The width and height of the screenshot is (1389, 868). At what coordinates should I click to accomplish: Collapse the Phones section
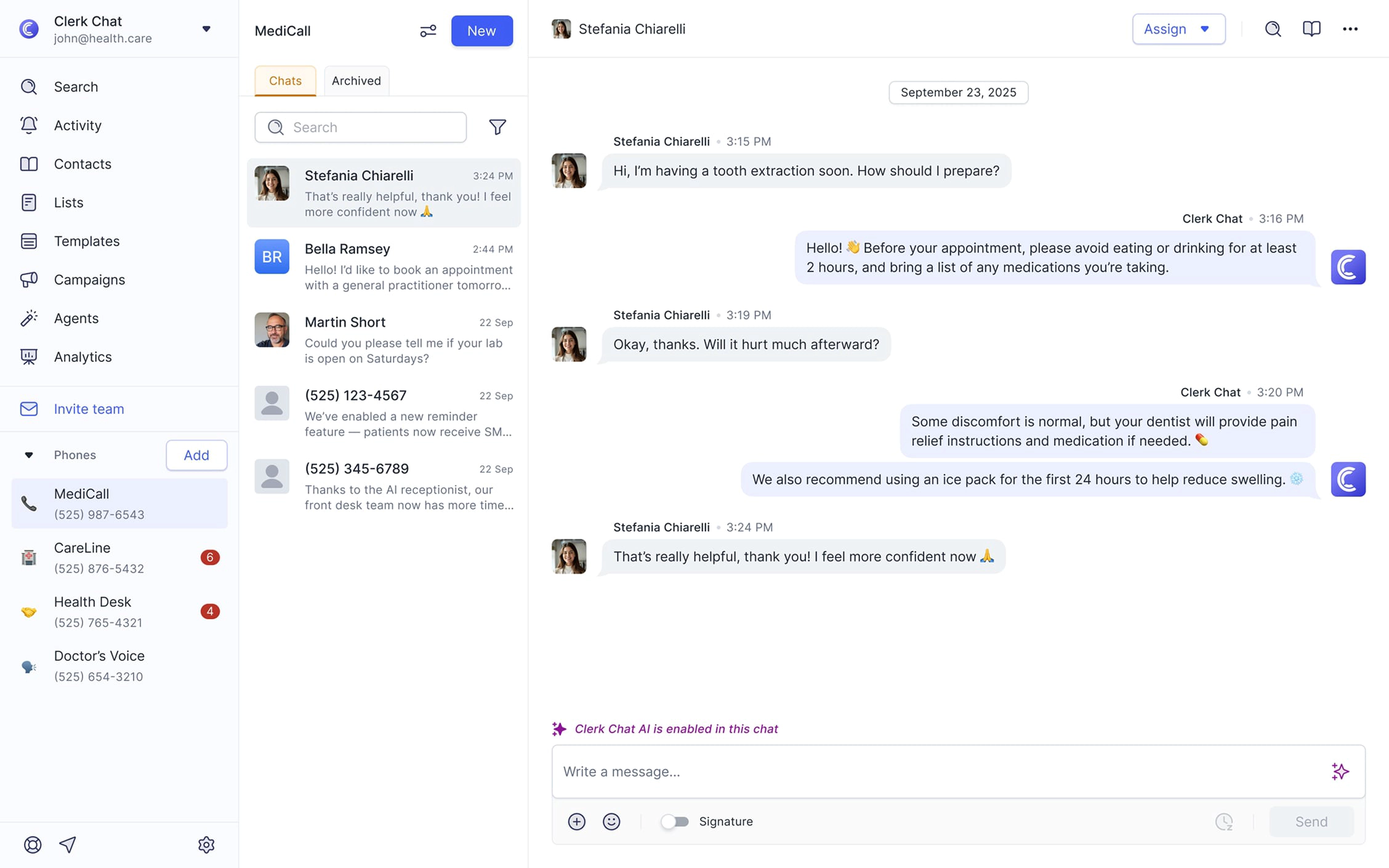pyautogui.click(x=29, y=455)
